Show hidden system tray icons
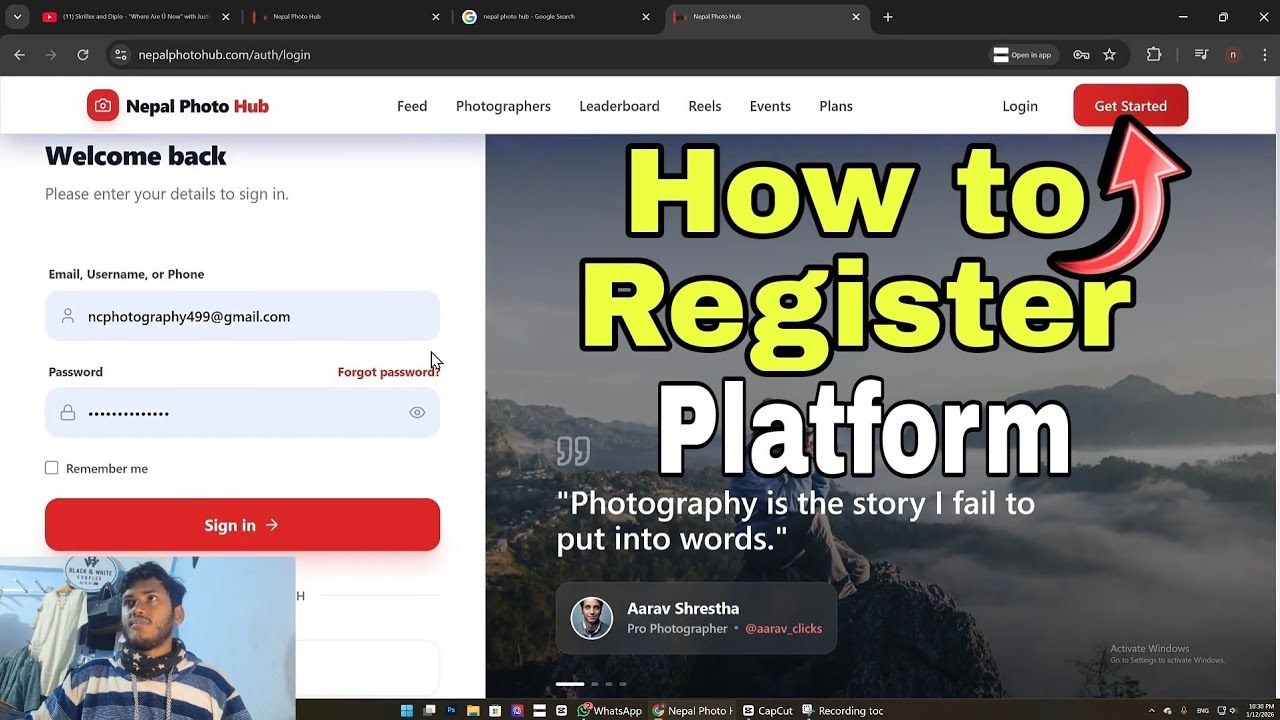 tap(1152, 711)
